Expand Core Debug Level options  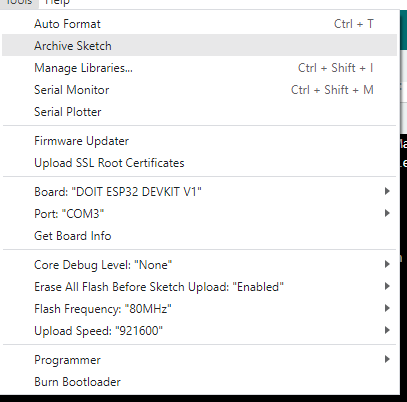click(x=199, y=265)
